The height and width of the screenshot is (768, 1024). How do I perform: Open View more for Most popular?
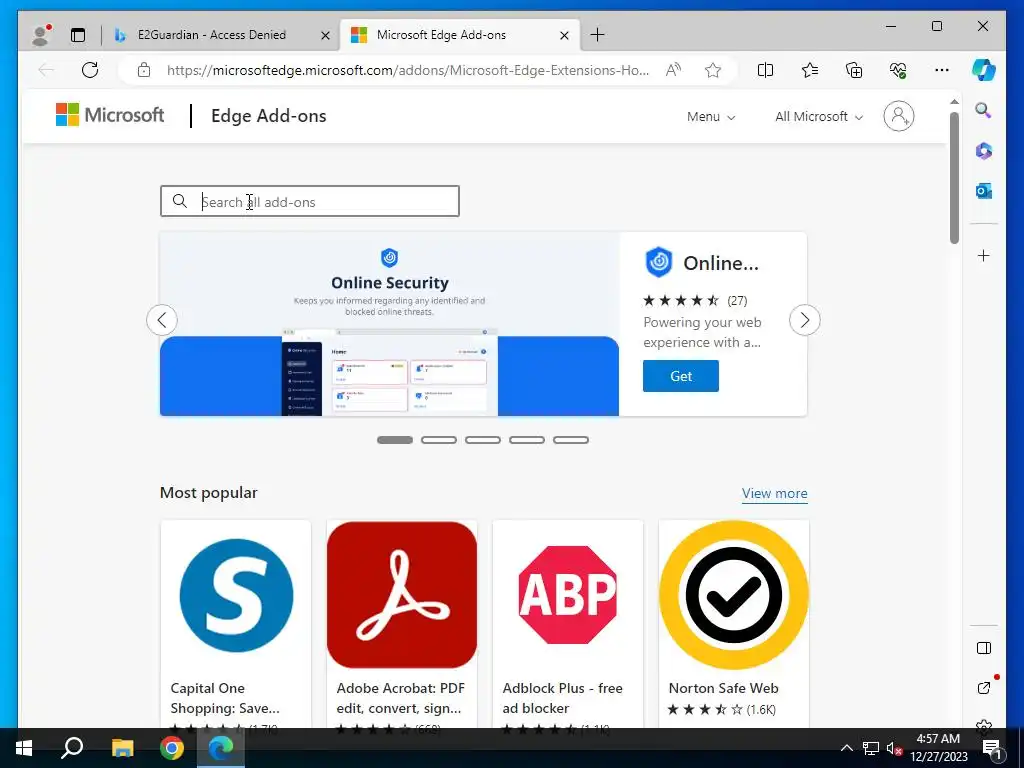[775, 493]
